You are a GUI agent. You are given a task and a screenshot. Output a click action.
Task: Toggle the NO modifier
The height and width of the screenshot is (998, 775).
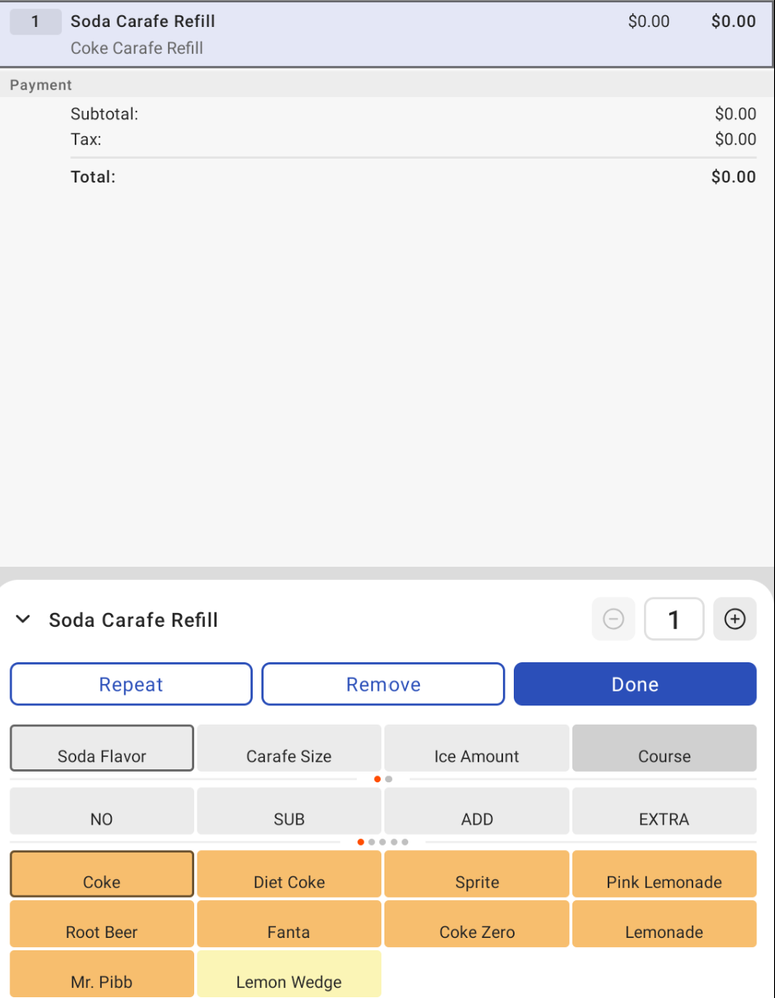point(102,811)
